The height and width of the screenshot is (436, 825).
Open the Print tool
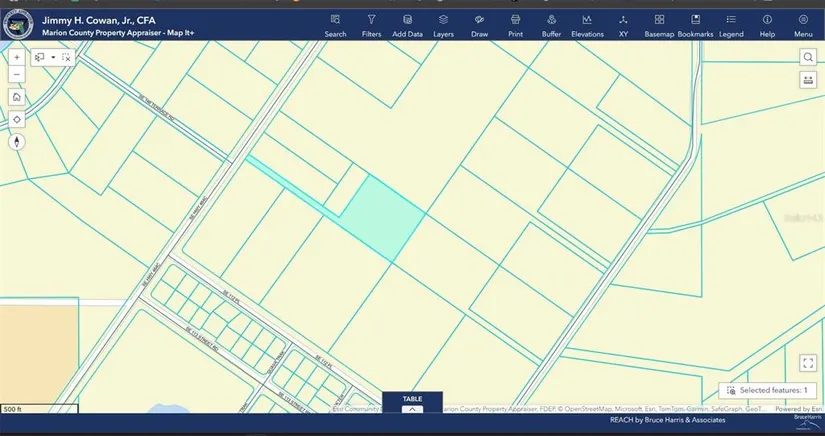[x=515, y=25]
